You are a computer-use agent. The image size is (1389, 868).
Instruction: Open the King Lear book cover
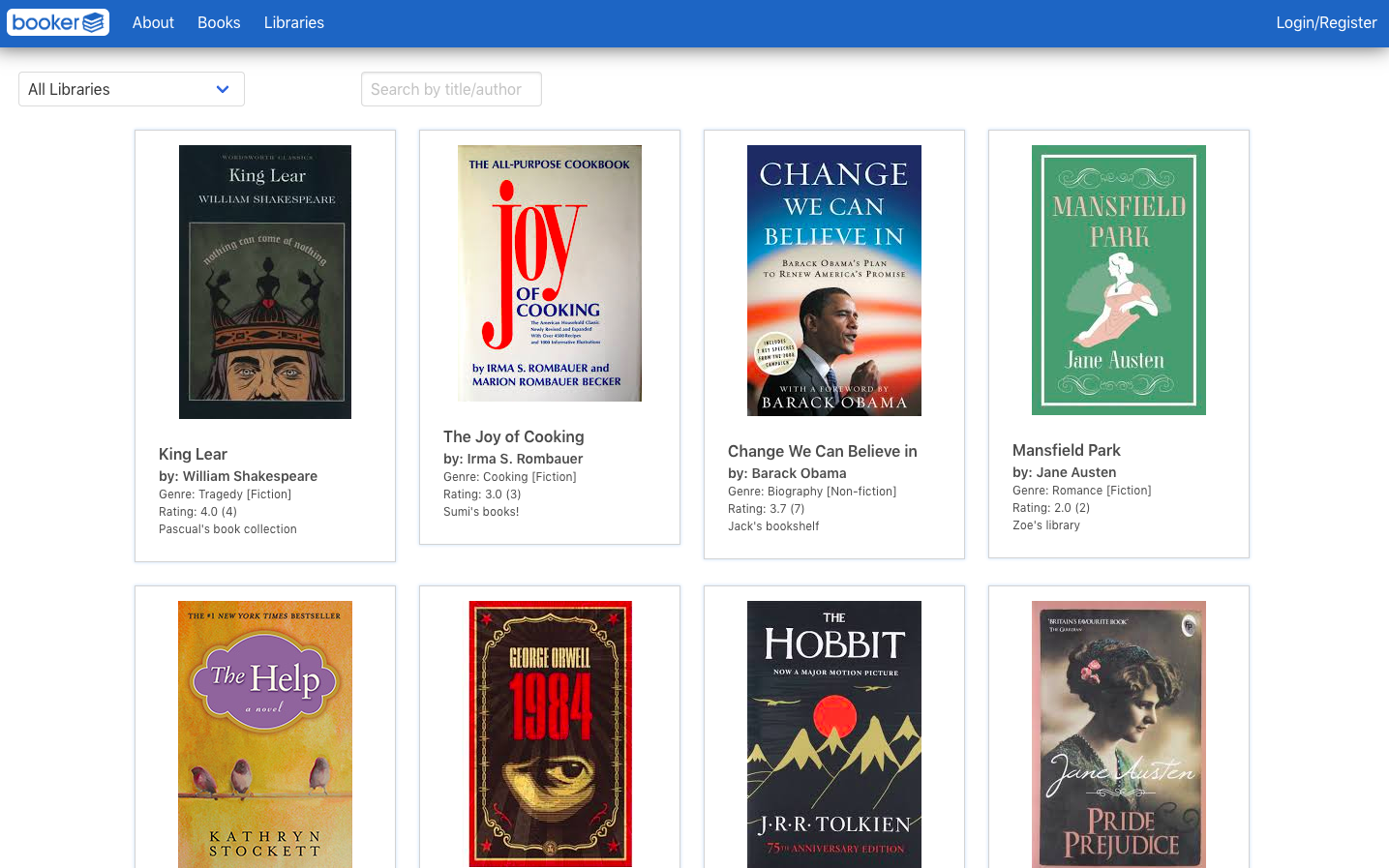tap(265, 282)
